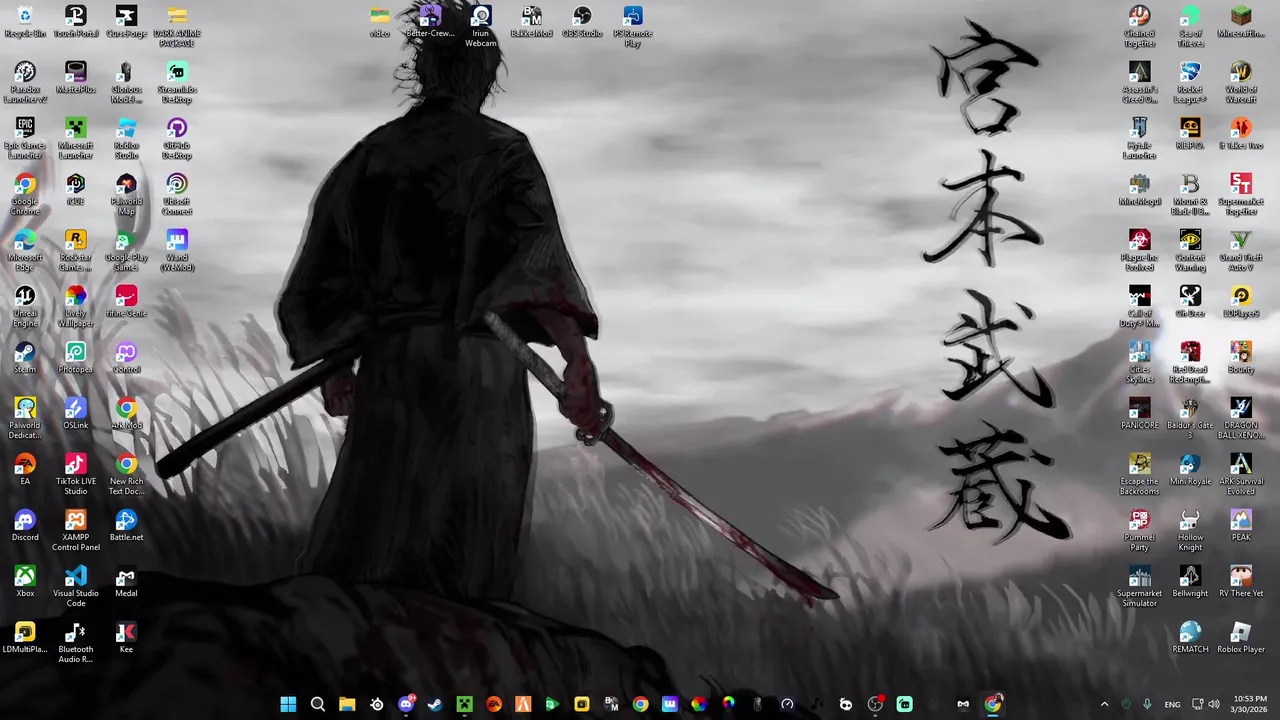Launch EA app desktop icon
The image size is (1280, 720).
[x=25, y=470]
